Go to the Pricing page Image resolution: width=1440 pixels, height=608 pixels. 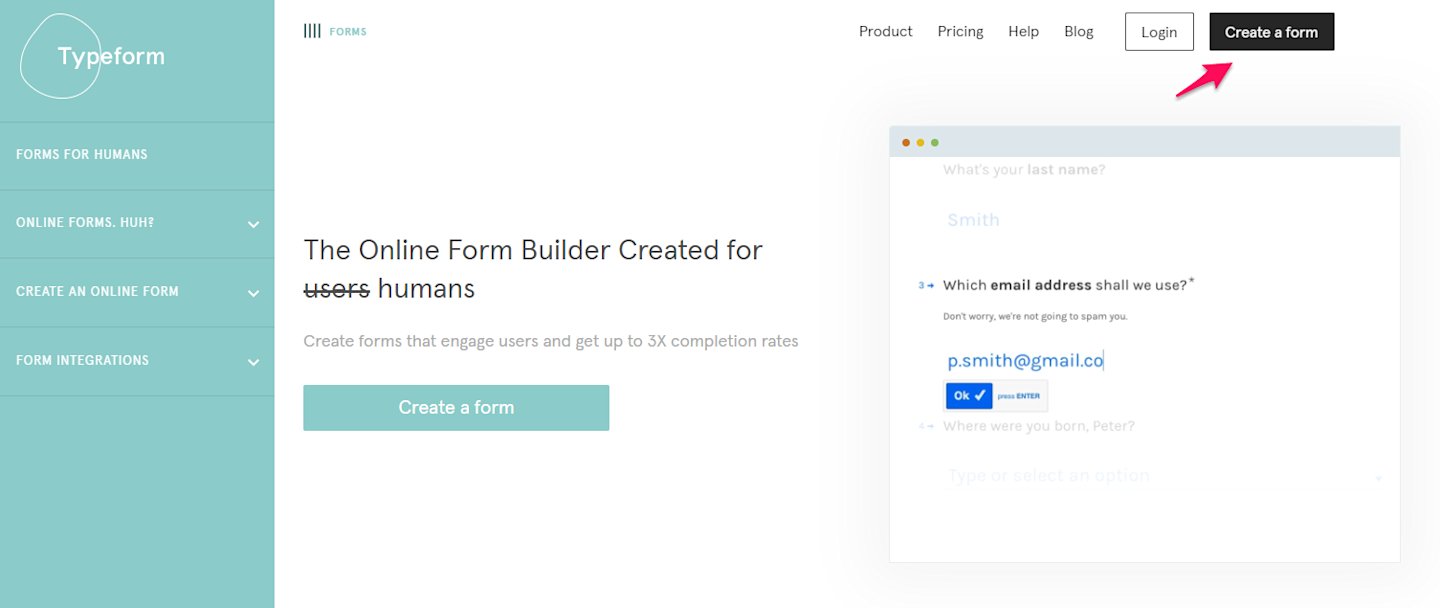coord(960,31)
